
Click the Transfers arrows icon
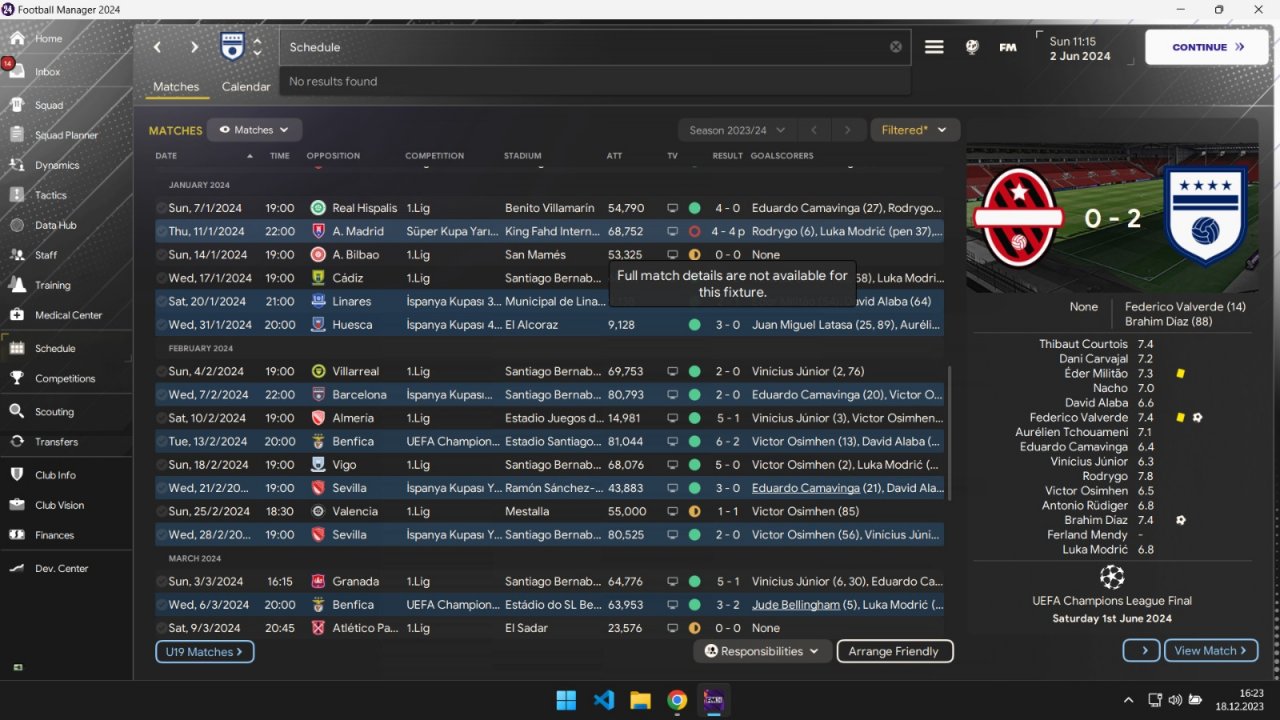coord(17,441)
